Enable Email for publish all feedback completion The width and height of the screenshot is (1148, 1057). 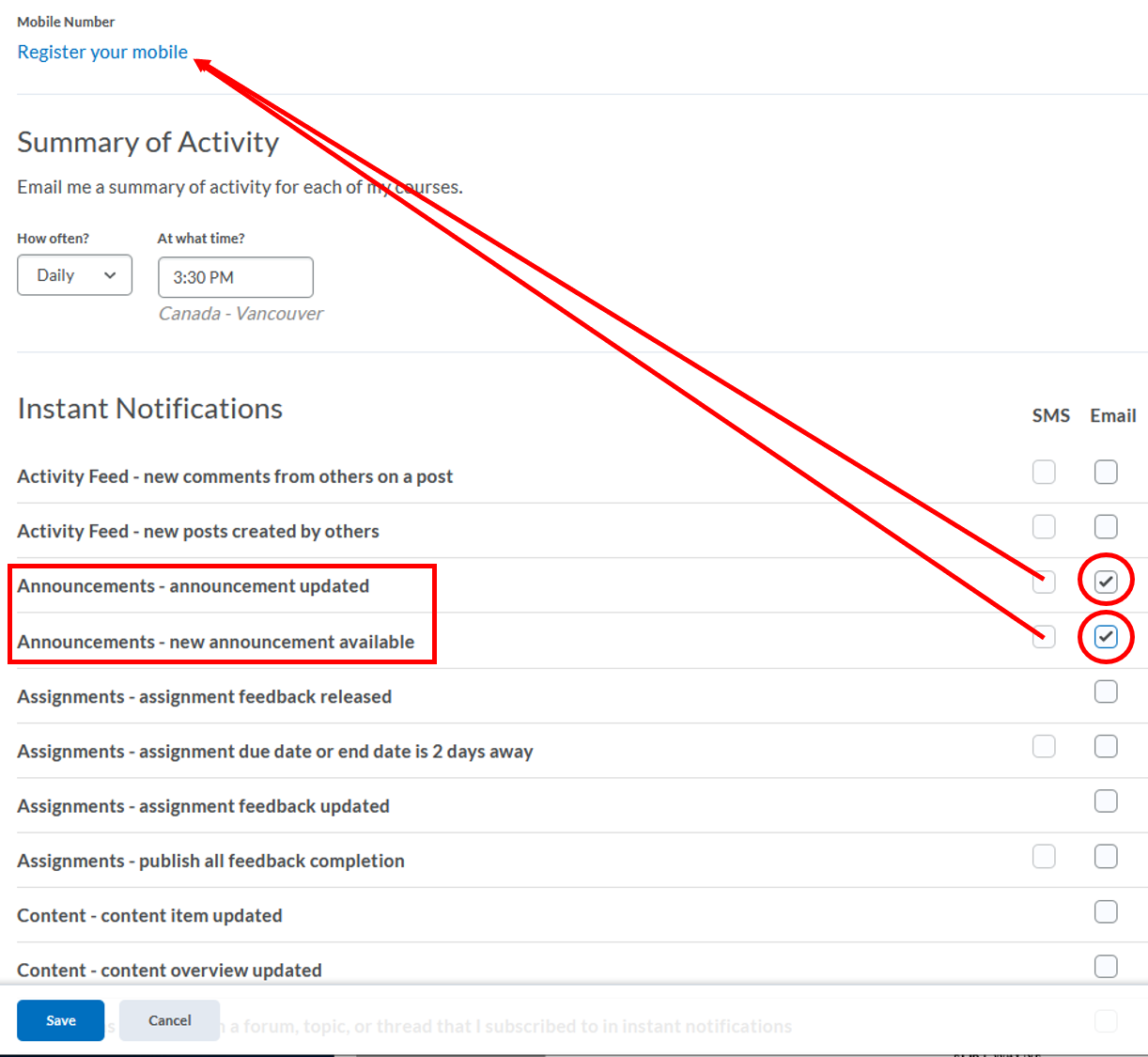pyautogui.click(x=1106, y=855)
